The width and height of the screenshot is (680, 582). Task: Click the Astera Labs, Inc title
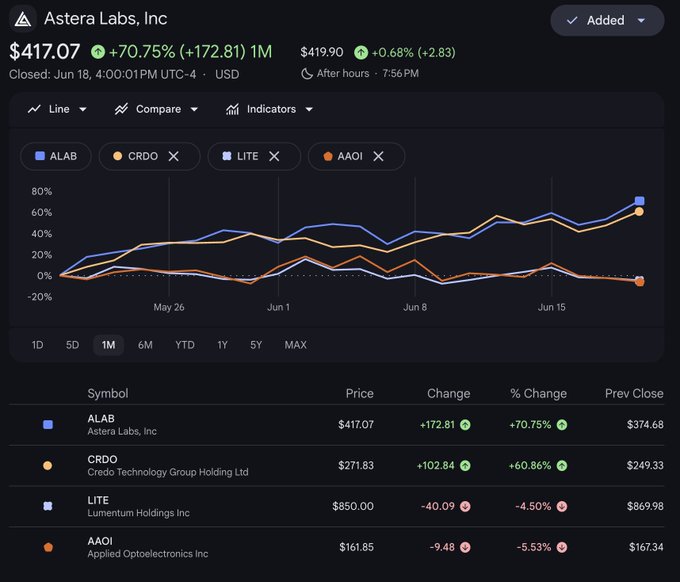105,19
